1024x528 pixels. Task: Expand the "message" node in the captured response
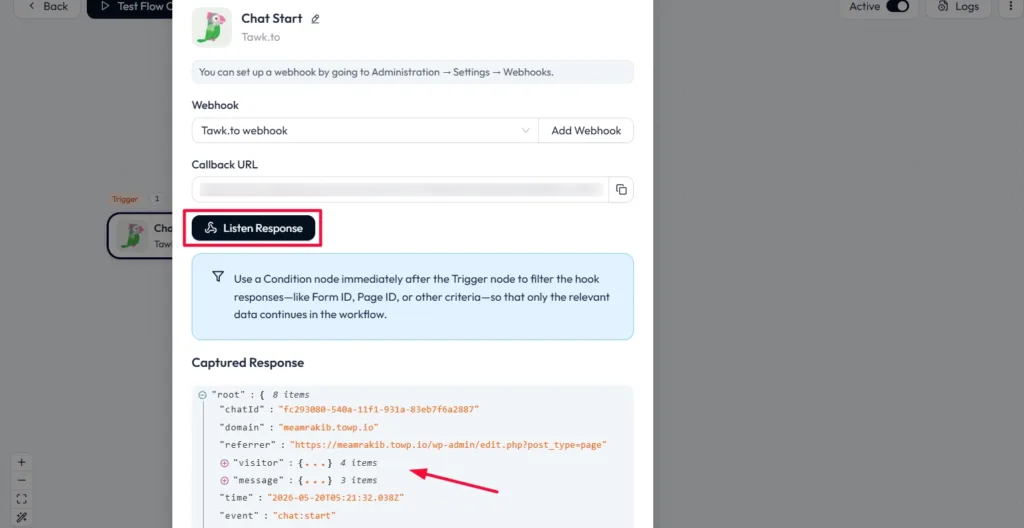[x=225, y=480]
